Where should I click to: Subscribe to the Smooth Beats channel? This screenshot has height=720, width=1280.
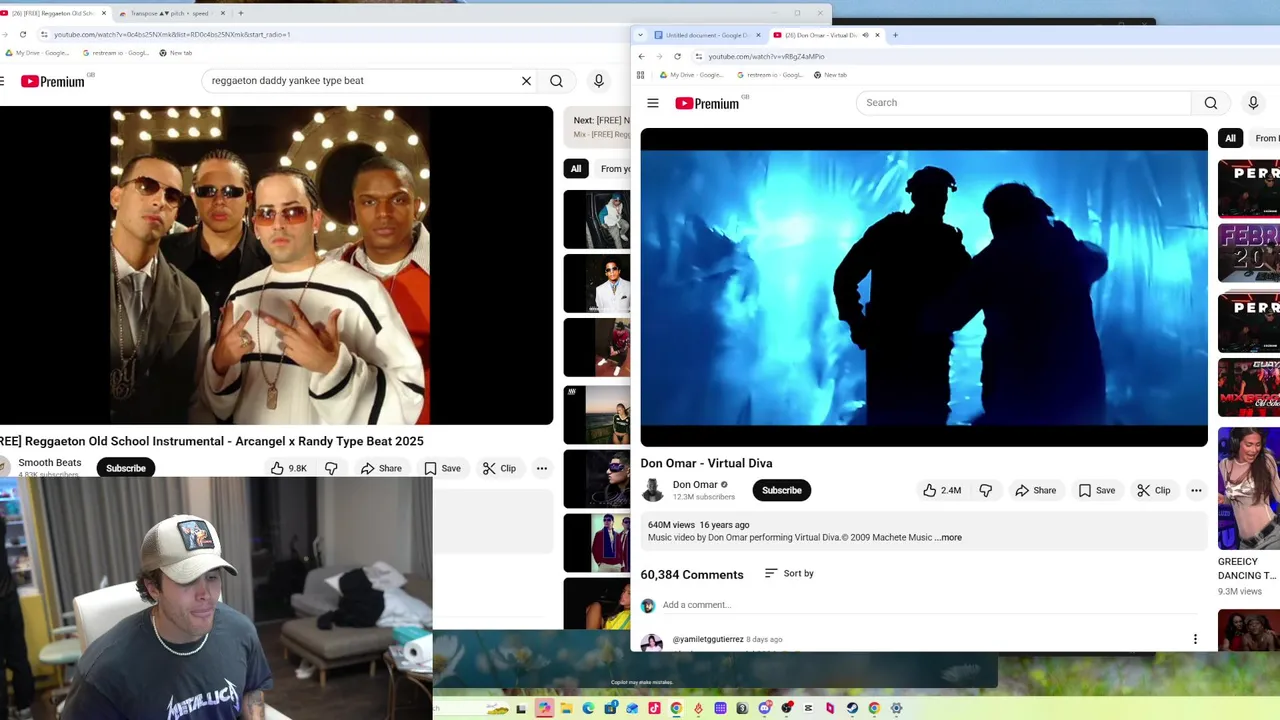(126, 468)
